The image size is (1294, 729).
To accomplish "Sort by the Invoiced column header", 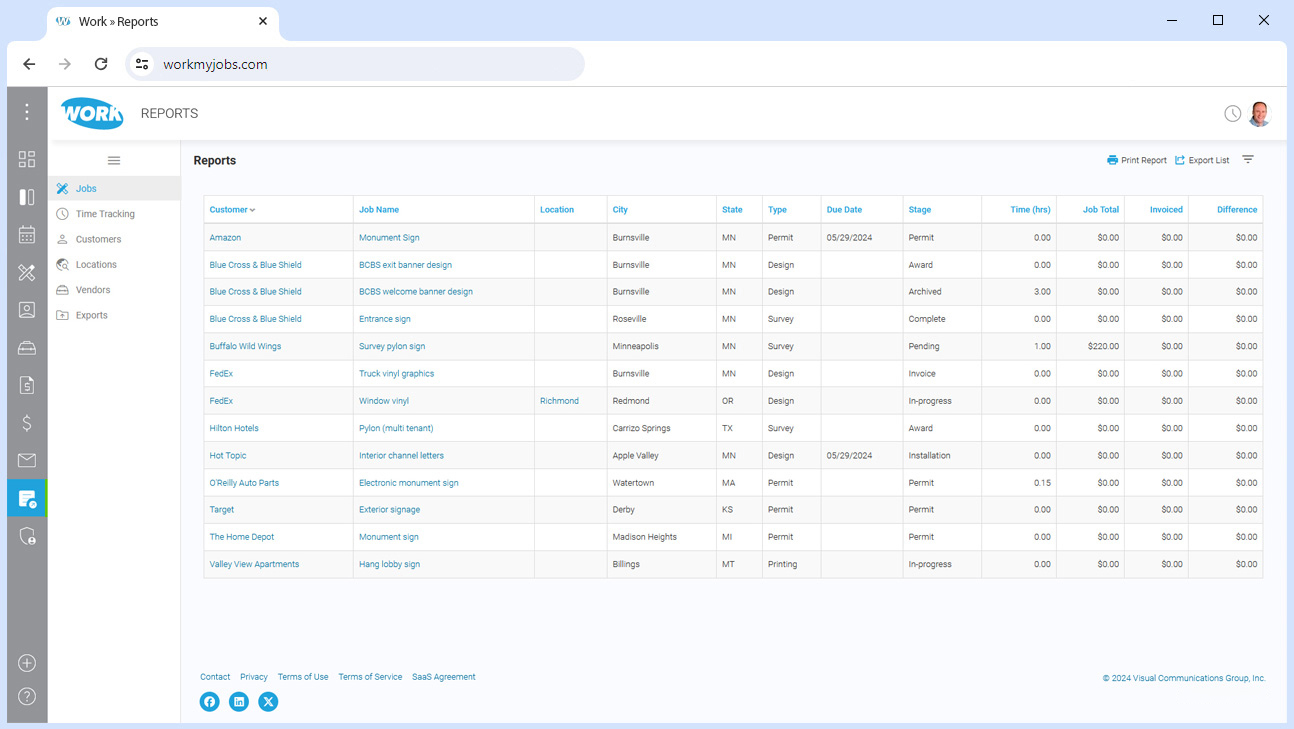I will tap(1166, 210).
